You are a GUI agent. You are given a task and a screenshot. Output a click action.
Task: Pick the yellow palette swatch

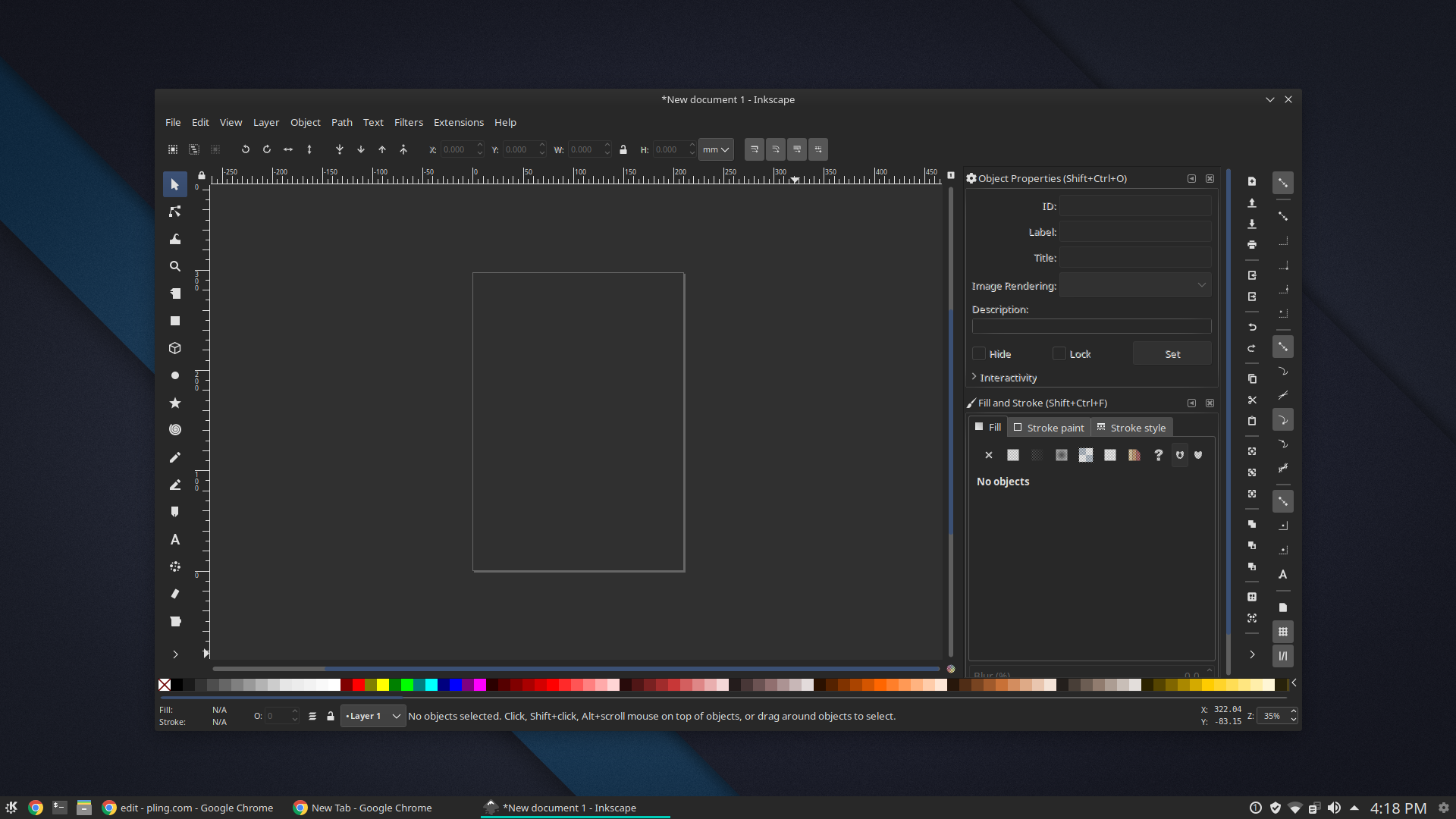pos(383,685)
